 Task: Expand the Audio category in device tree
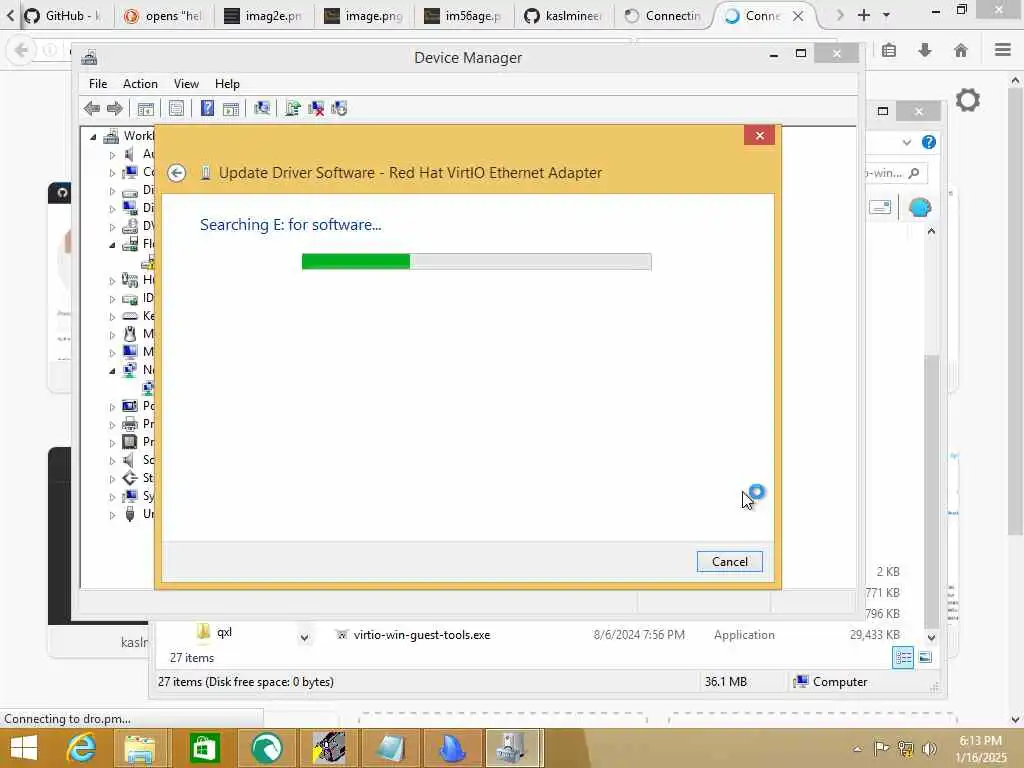point(112,155)
